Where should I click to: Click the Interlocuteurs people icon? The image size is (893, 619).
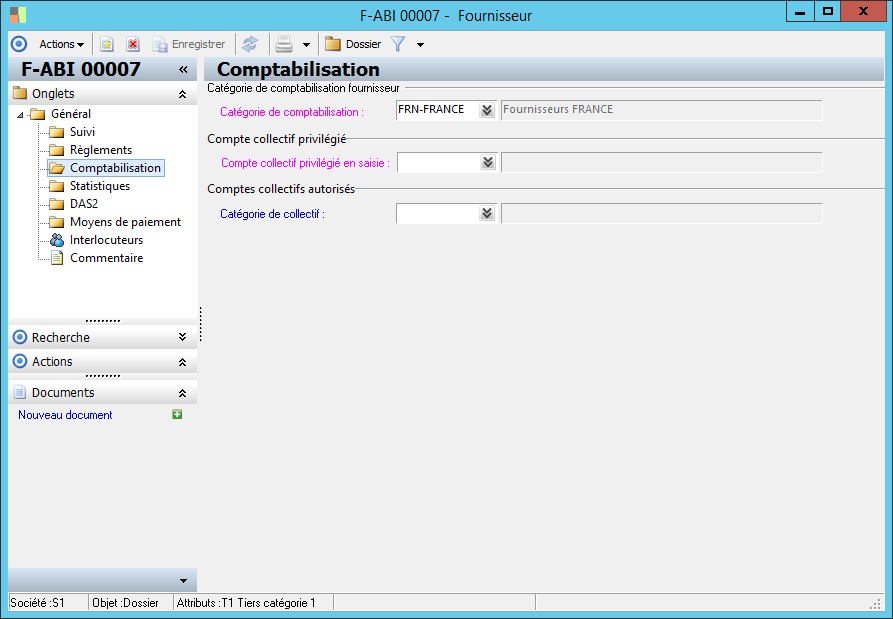click(x=56, y=240)
